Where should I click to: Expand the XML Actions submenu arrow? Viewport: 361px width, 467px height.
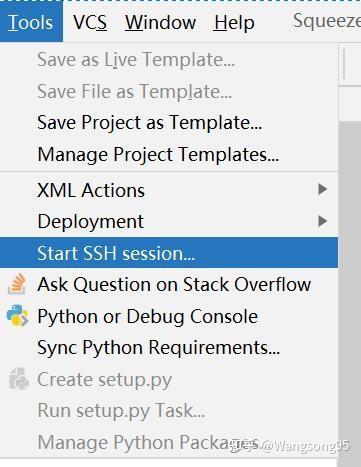(322, 189)
